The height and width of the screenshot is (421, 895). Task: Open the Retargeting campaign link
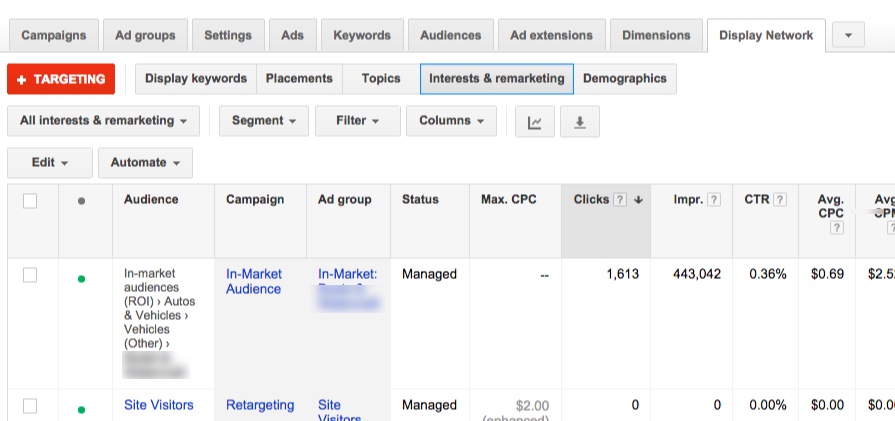[x=260, y=405]
